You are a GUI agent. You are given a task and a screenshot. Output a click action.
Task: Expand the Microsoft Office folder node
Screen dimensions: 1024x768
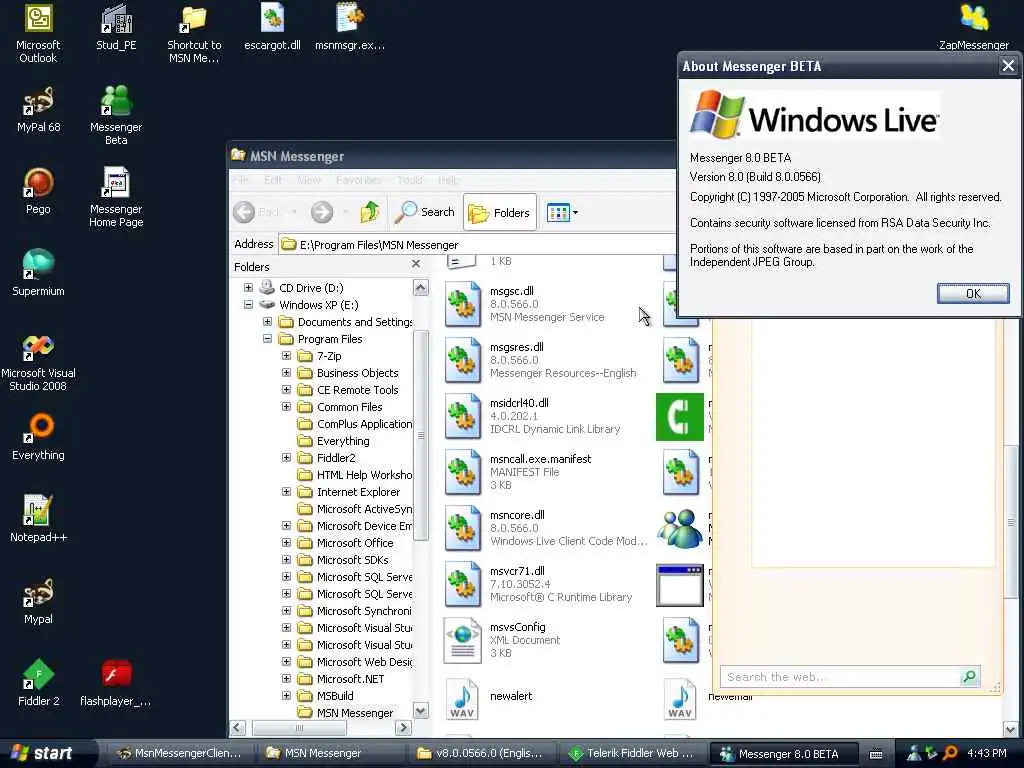click(x=286, y=542)
